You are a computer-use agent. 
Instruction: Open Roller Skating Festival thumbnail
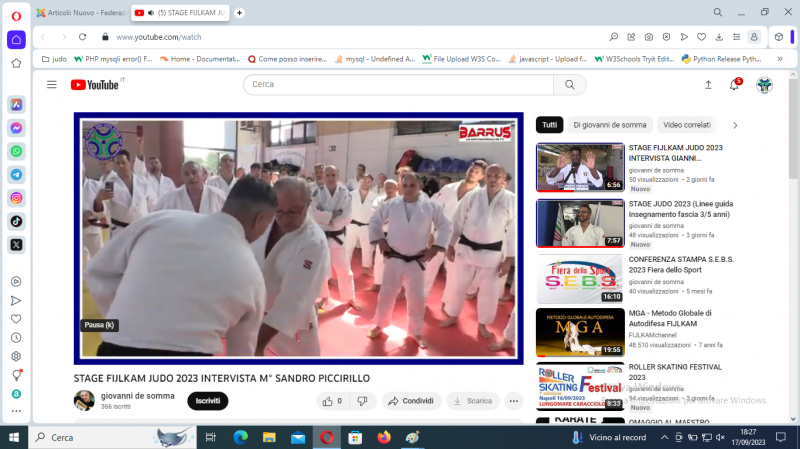click(x=580, y=386)
